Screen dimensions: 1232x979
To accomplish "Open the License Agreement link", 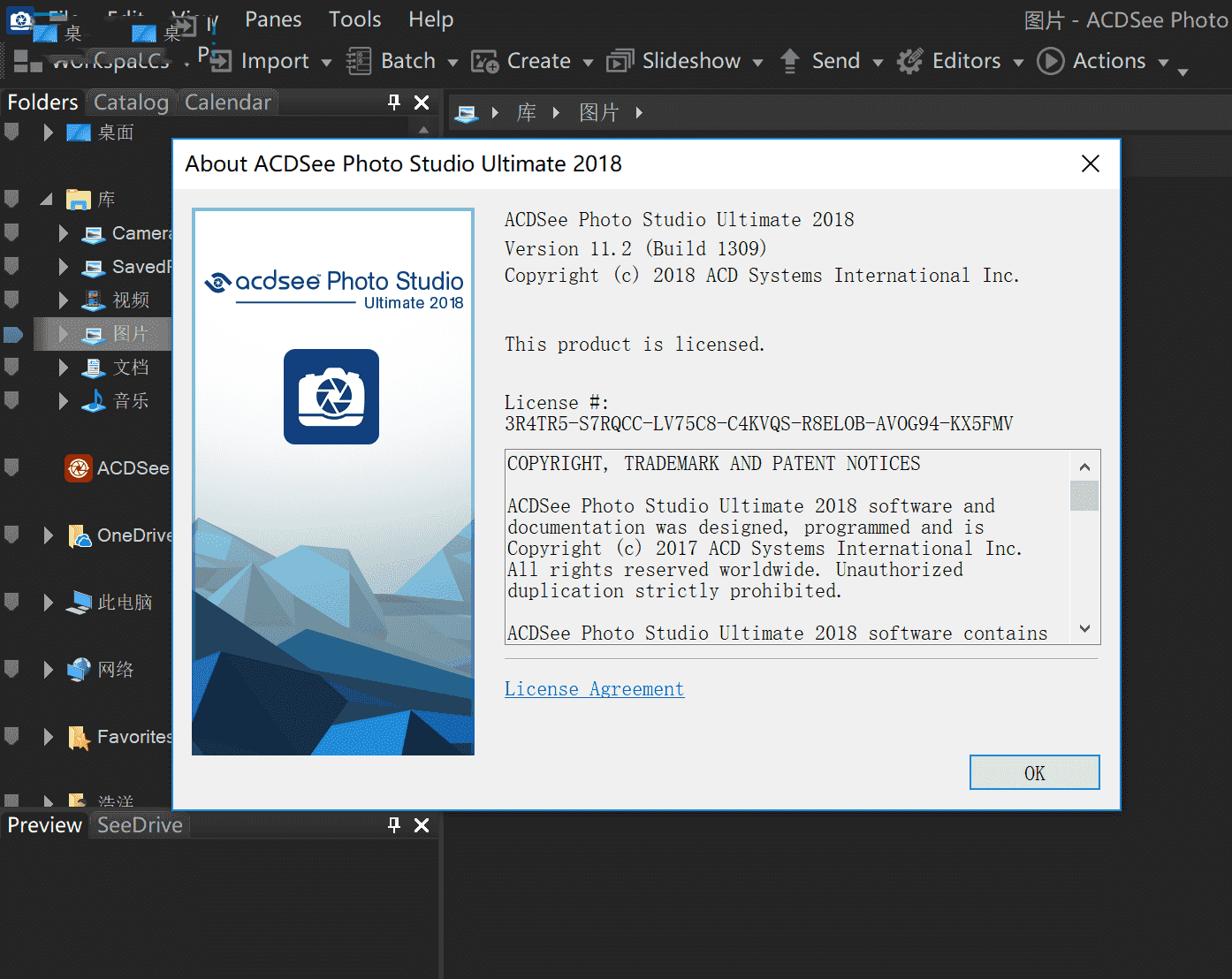I will pyautogui.click(x=594, y=689).
